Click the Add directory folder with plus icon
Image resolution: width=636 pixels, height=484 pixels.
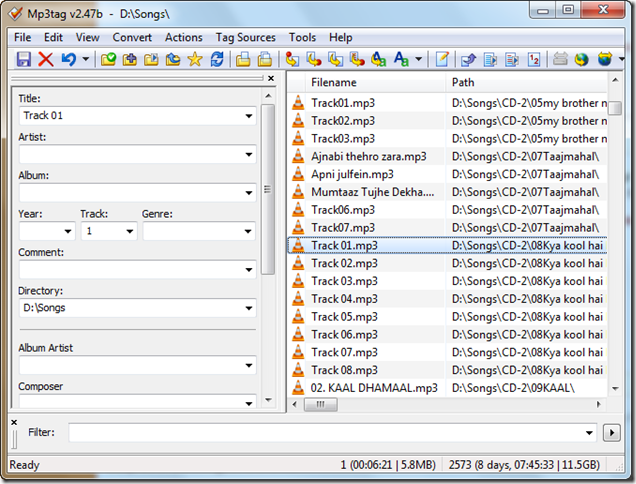130,59
